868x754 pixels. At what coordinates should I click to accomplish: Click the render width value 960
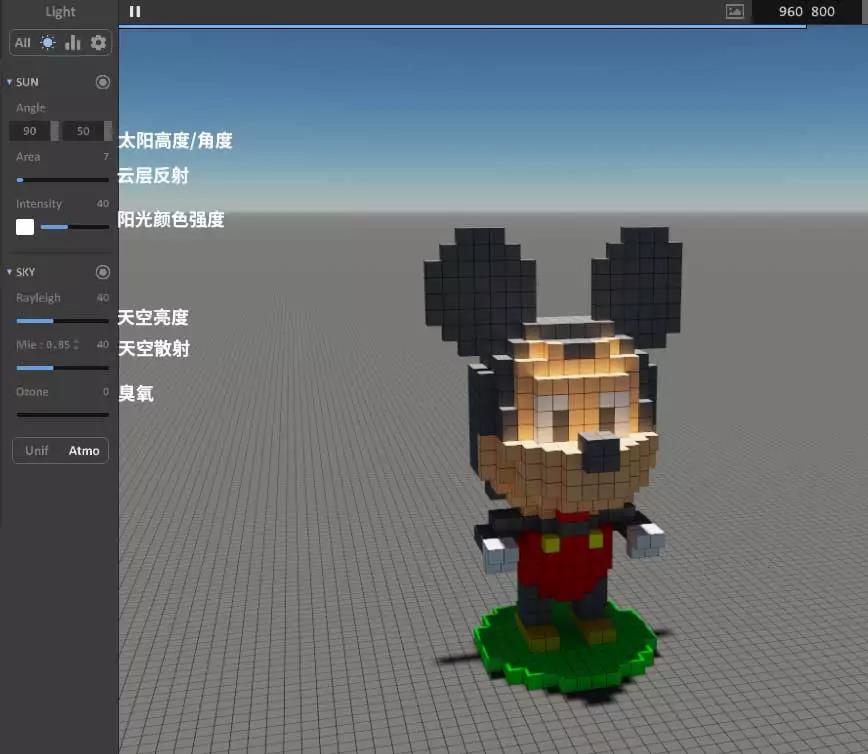[x=790, y=12]
